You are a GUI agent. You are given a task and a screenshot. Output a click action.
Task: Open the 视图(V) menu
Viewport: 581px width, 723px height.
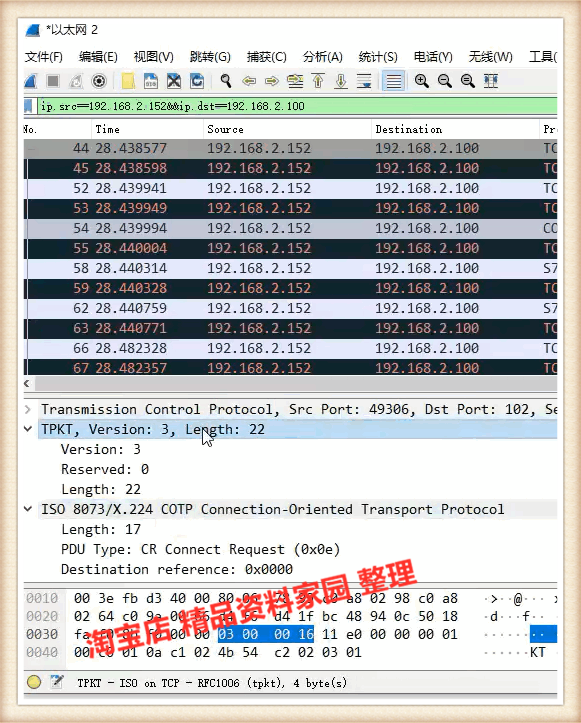[154, 57]
